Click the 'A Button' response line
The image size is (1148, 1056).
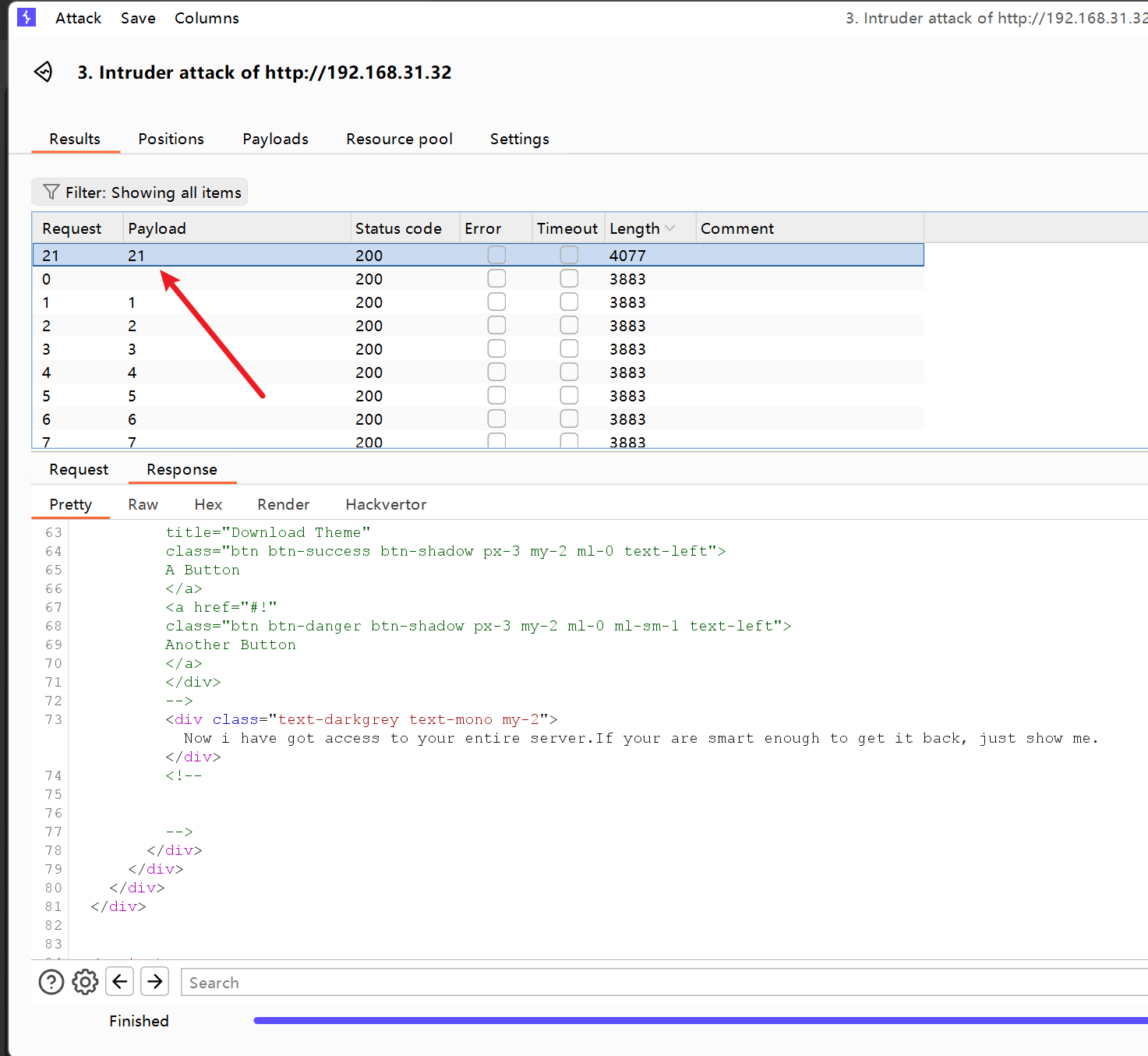202,570
